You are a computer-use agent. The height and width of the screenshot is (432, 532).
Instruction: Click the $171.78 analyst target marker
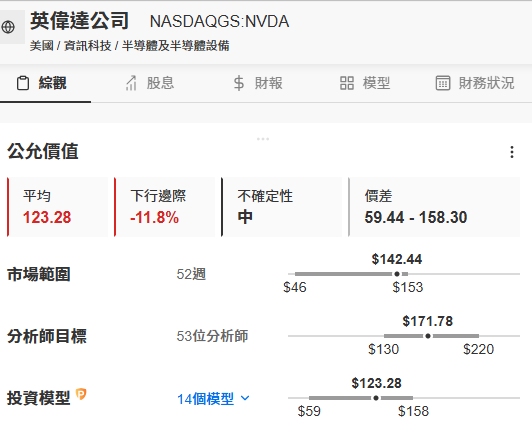pyautogui.click(x=428, y=336)
